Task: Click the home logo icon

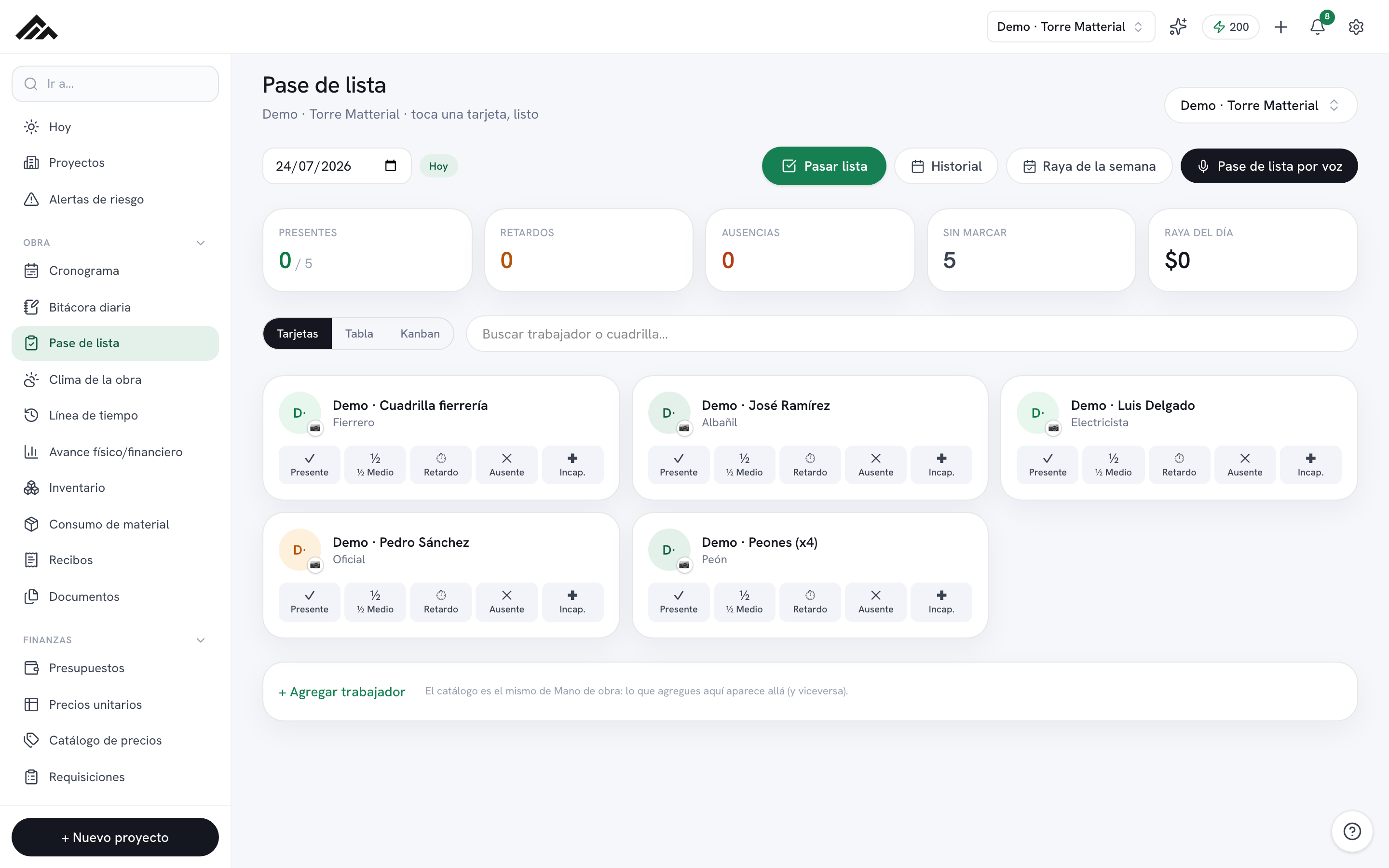Action: [37, 27]
